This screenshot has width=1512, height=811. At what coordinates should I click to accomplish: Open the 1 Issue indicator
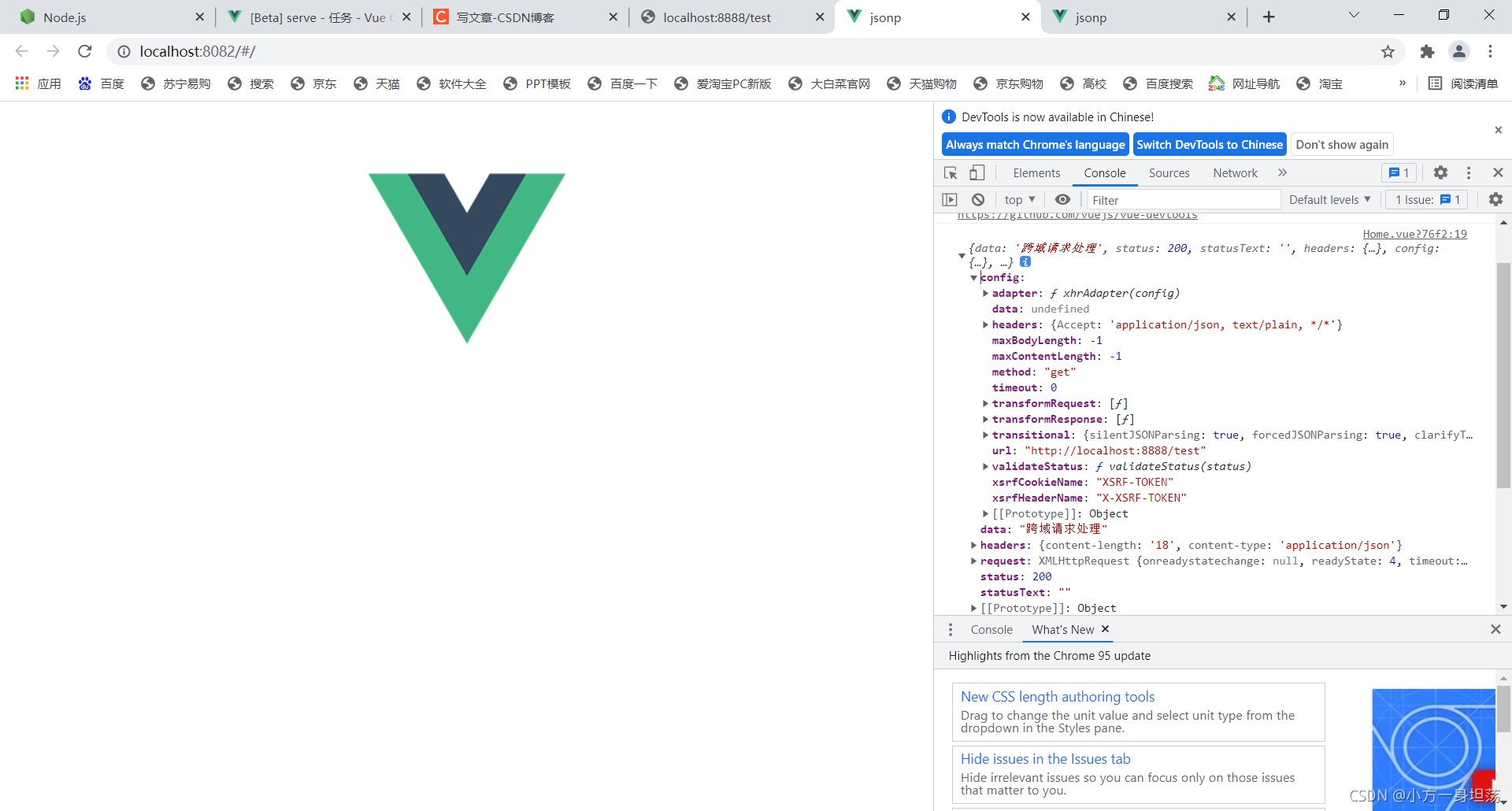click(1427, 200)
